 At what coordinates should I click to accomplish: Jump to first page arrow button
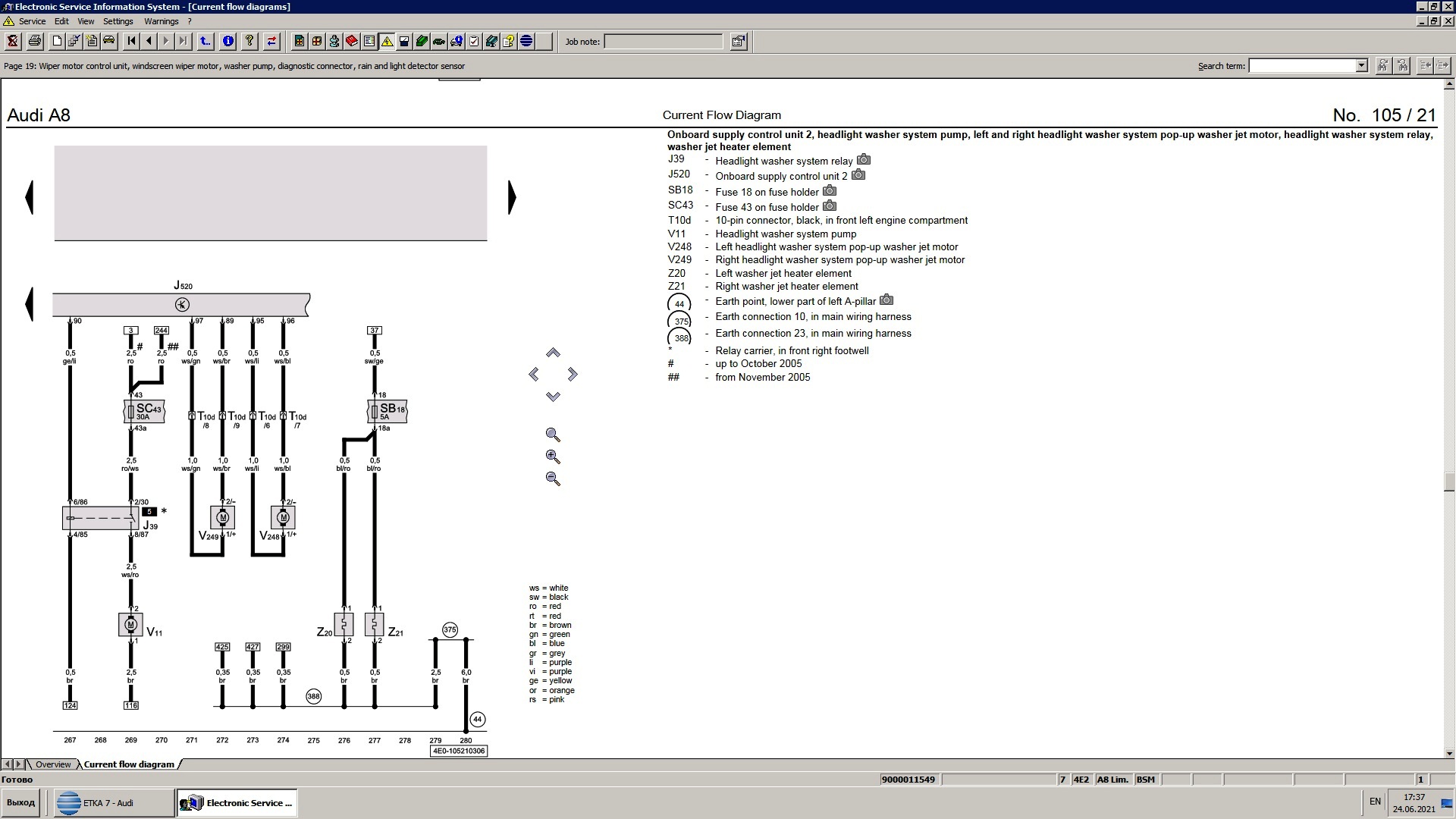[131, 42]
